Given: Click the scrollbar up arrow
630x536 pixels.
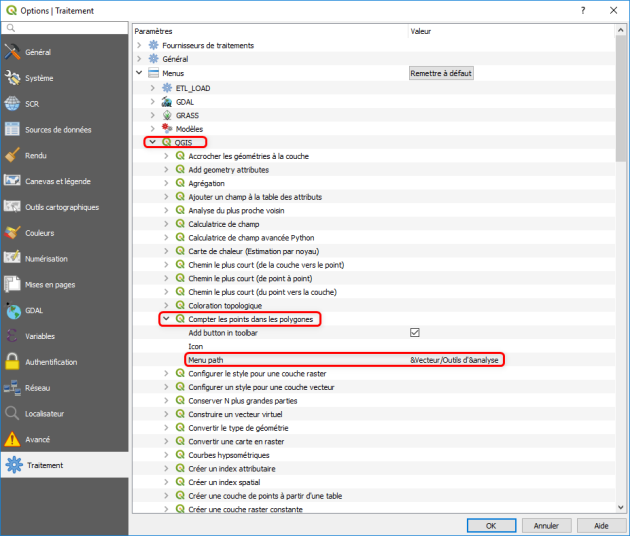Looking at the screenshot, I should coord(621,30).
